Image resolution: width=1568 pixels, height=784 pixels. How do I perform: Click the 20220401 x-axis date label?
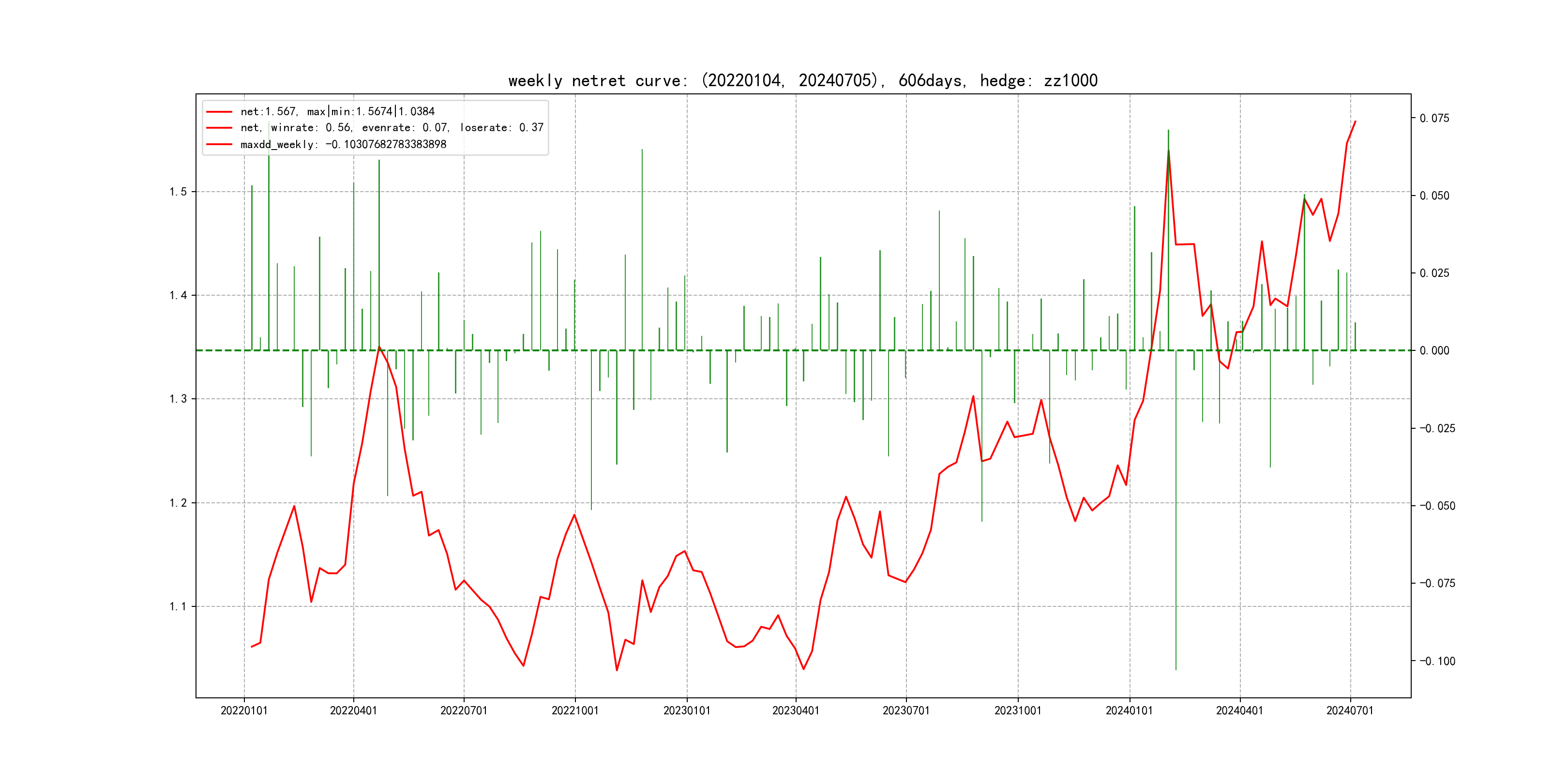(354, 711)
